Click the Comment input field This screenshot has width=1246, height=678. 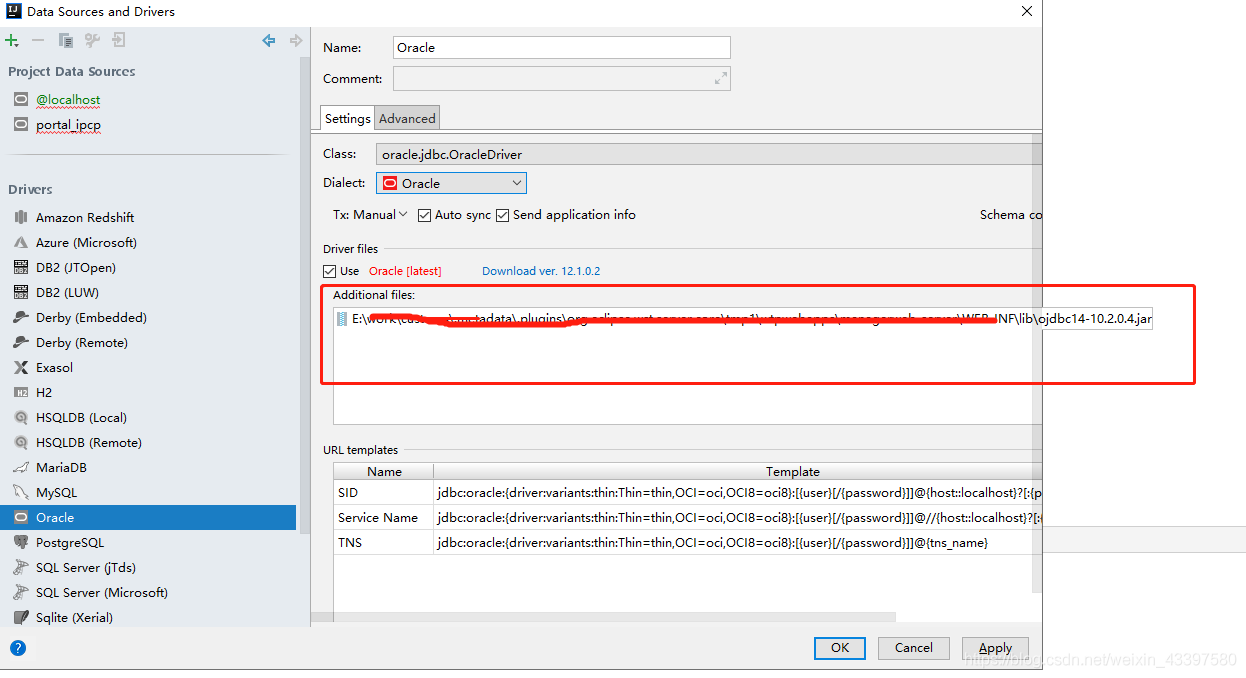[561, 79]
